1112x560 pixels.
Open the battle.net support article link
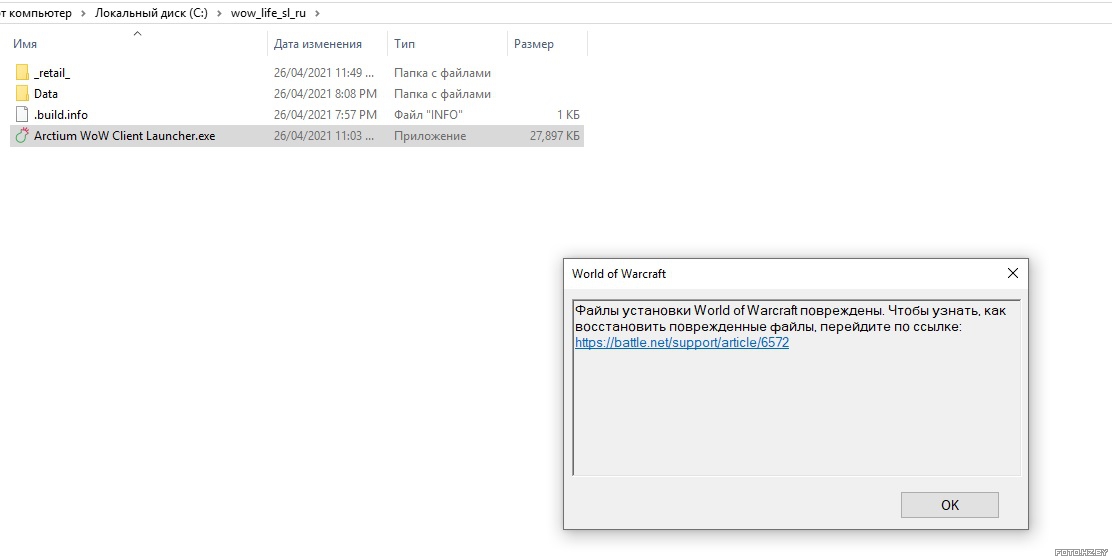[682, 343]
